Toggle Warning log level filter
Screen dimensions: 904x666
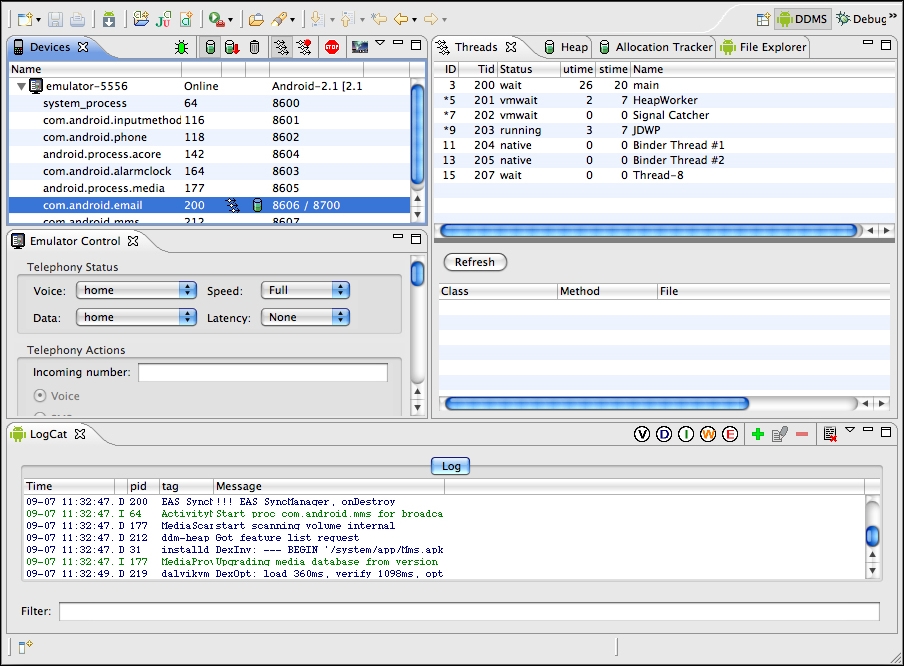(x=708, y=434)
